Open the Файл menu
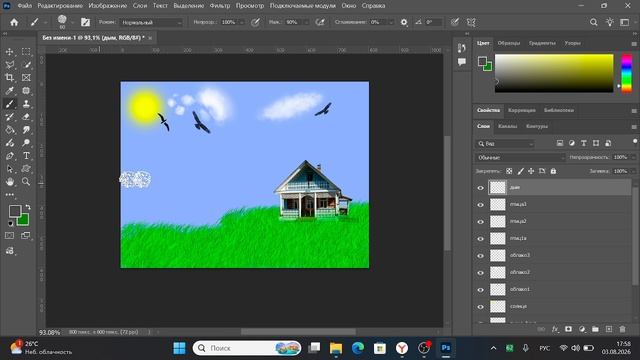The height and width of the screenshot is (360, 640). coord(24,6)
